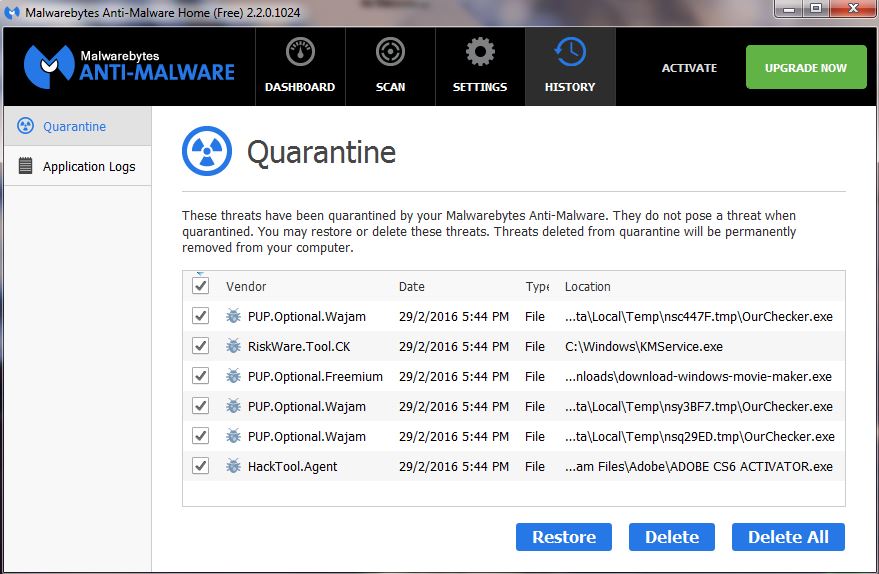This screenshot has width=879, height=574.
Task: Close the Malwarebytes window
Action: click(x=853, y=8)
